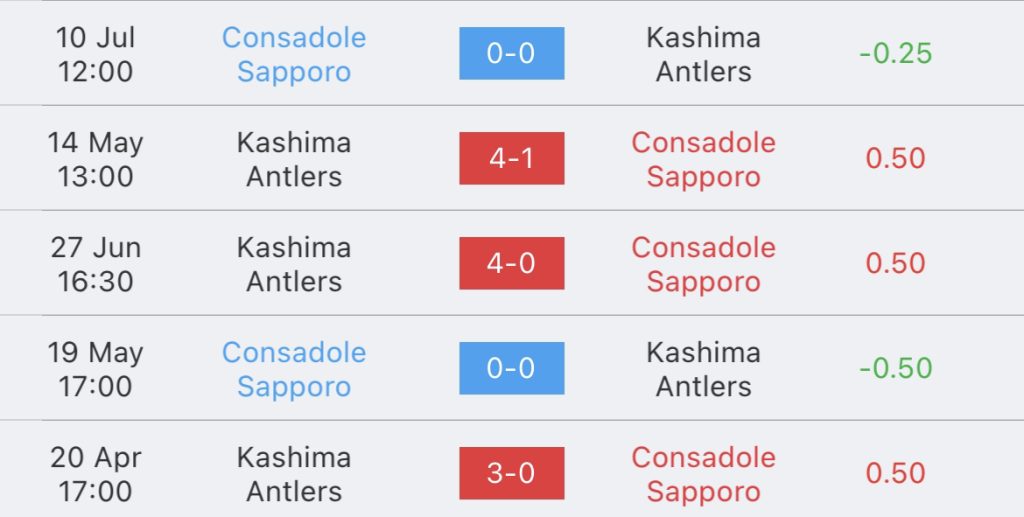Open Consadole Sapporo away team, 14 May match
1024x517 pixels.
[703, 159]
